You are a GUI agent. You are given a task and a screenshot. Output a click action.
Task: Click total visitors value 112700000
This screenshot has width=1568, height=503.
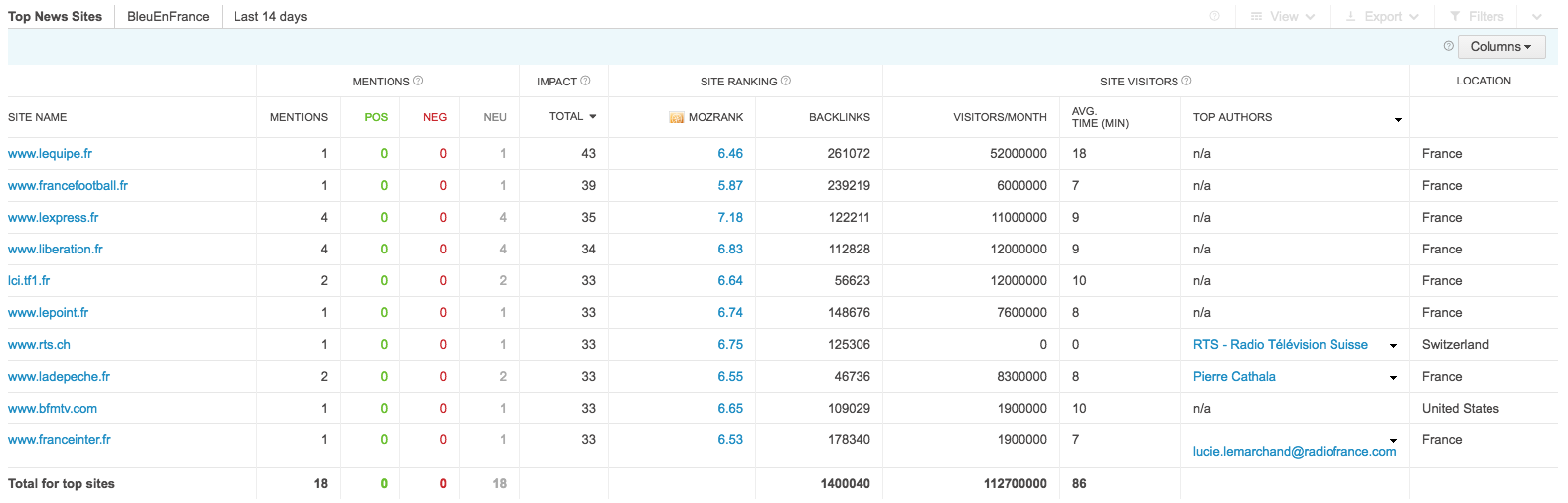coord(1016,483)
